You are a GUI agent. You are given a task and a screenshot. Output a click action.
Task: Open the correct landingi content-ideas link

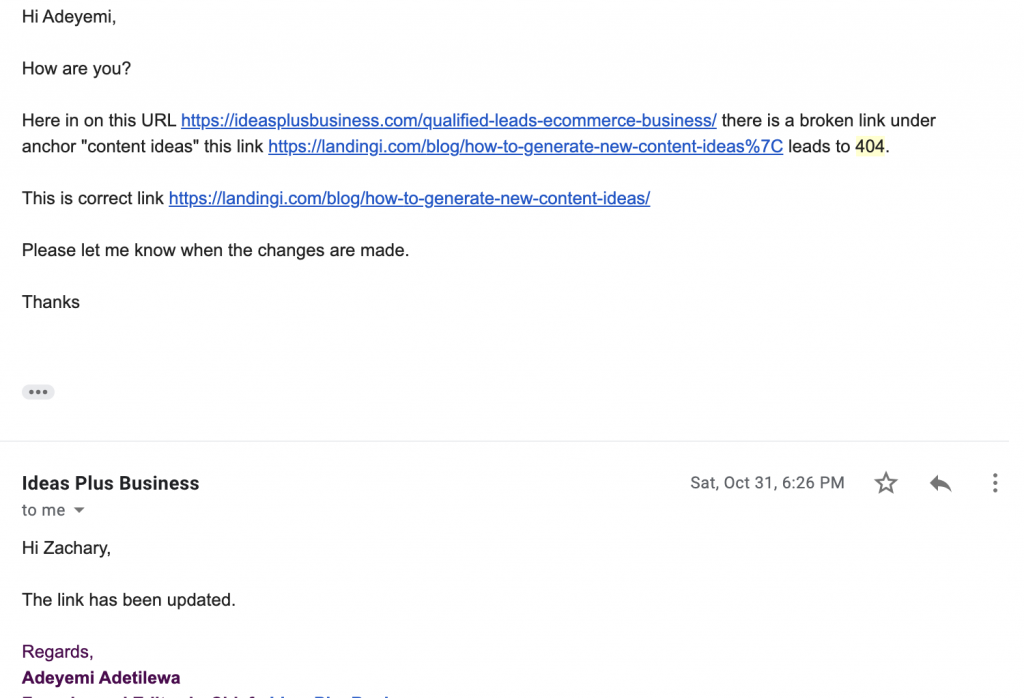(x=409, y=198)
